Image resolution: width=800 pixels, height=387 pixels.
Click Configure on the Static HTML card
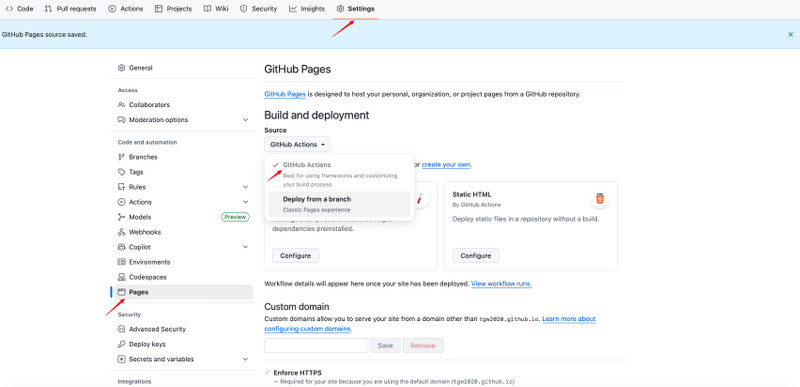click(x=476, y=255)
